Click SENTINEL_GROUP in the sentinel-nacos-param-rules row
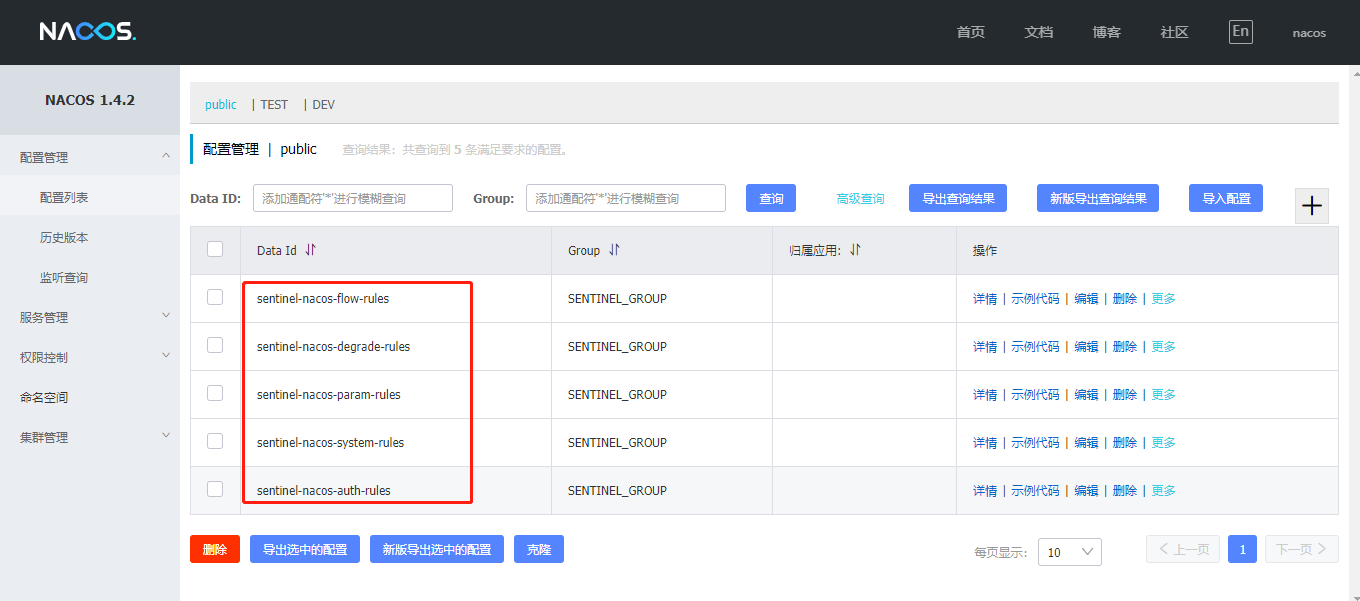 tap(617, 394)
